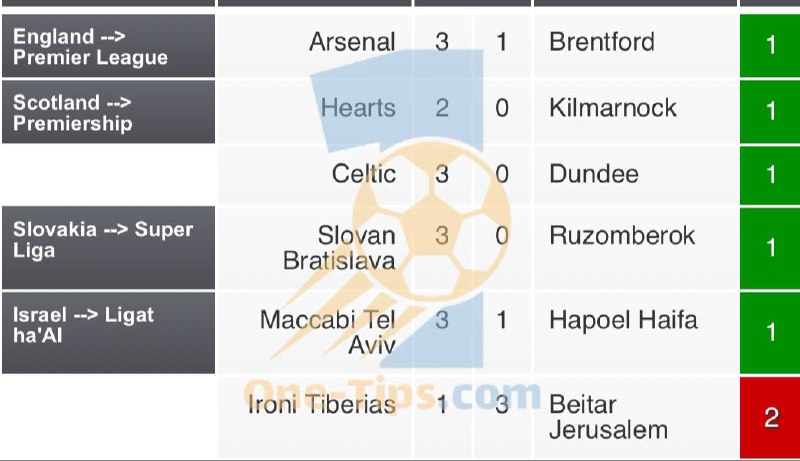
Task: Click the red result badge showing 2
Action: (x=770, y=418)
